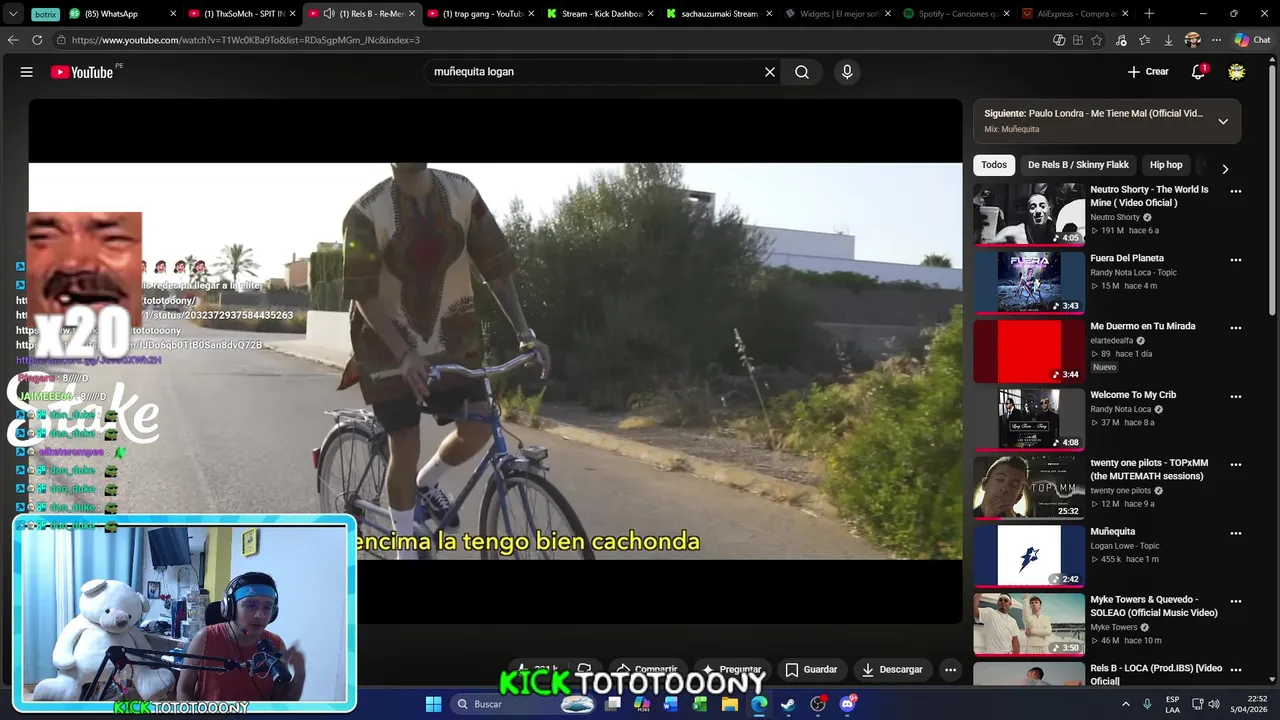
Task: Click the Preguntar button
Action: (732, 670)
